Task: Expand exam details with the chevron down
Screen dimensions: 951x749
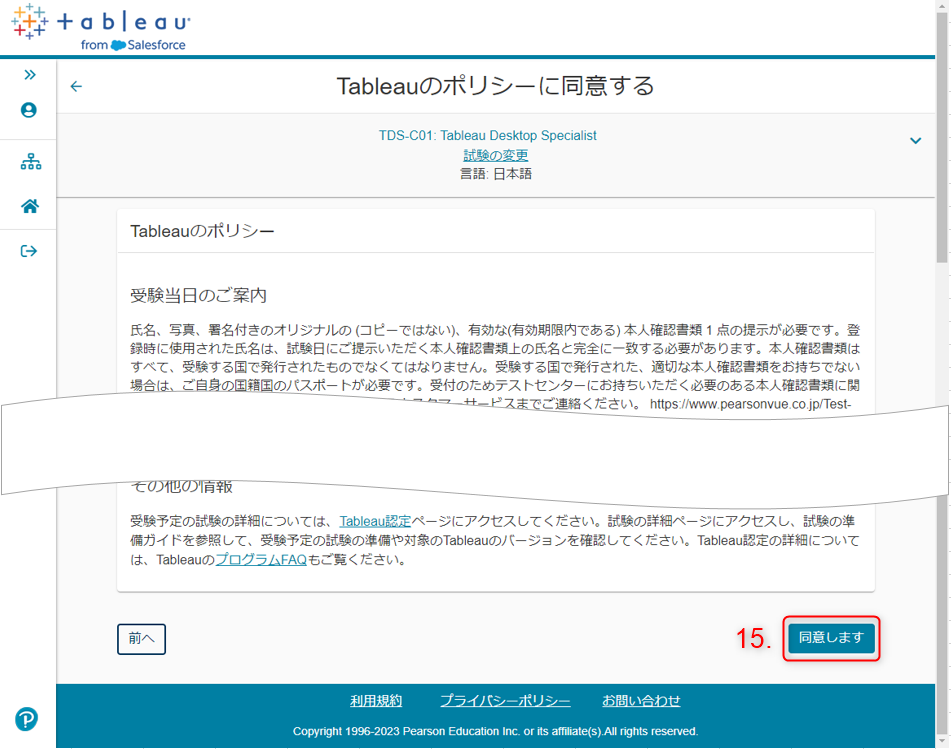Action: click(915, 141)
